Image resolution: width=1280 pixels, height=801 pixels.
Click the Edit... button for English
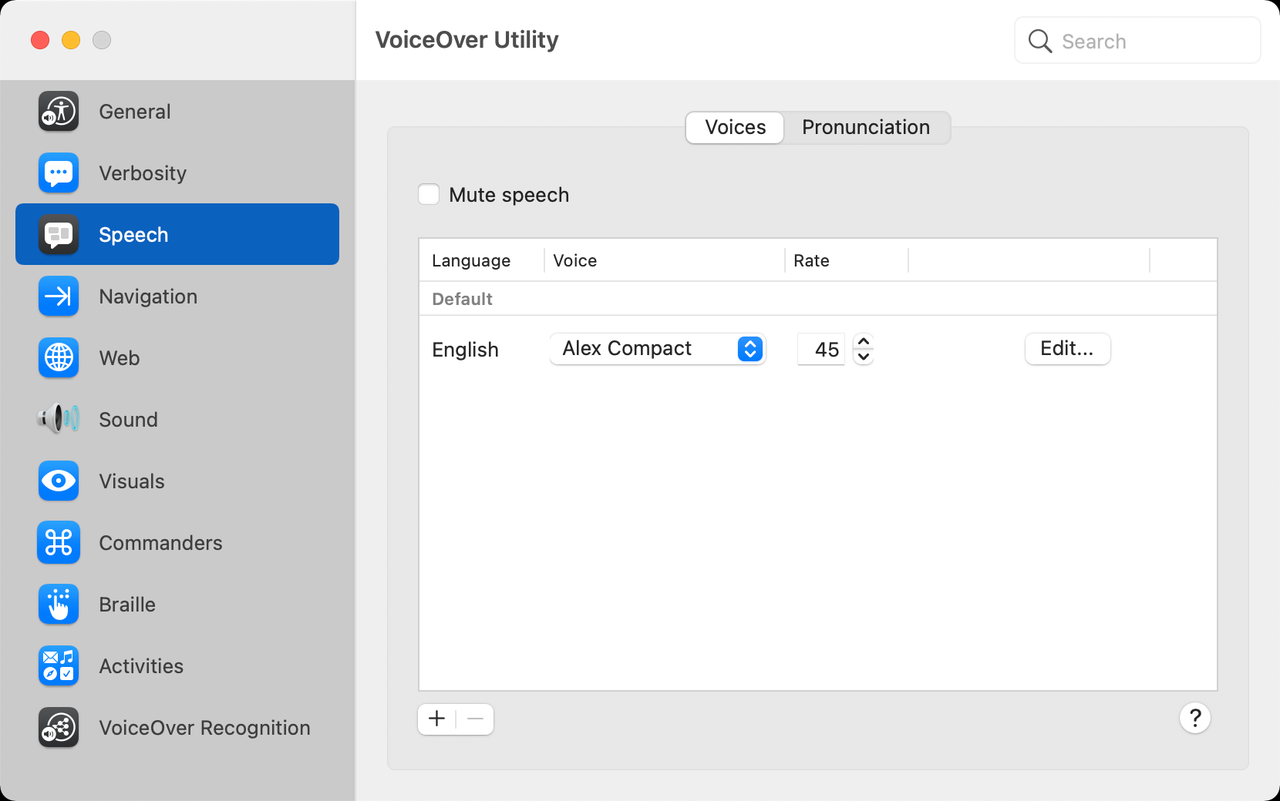click(1067, 348)
